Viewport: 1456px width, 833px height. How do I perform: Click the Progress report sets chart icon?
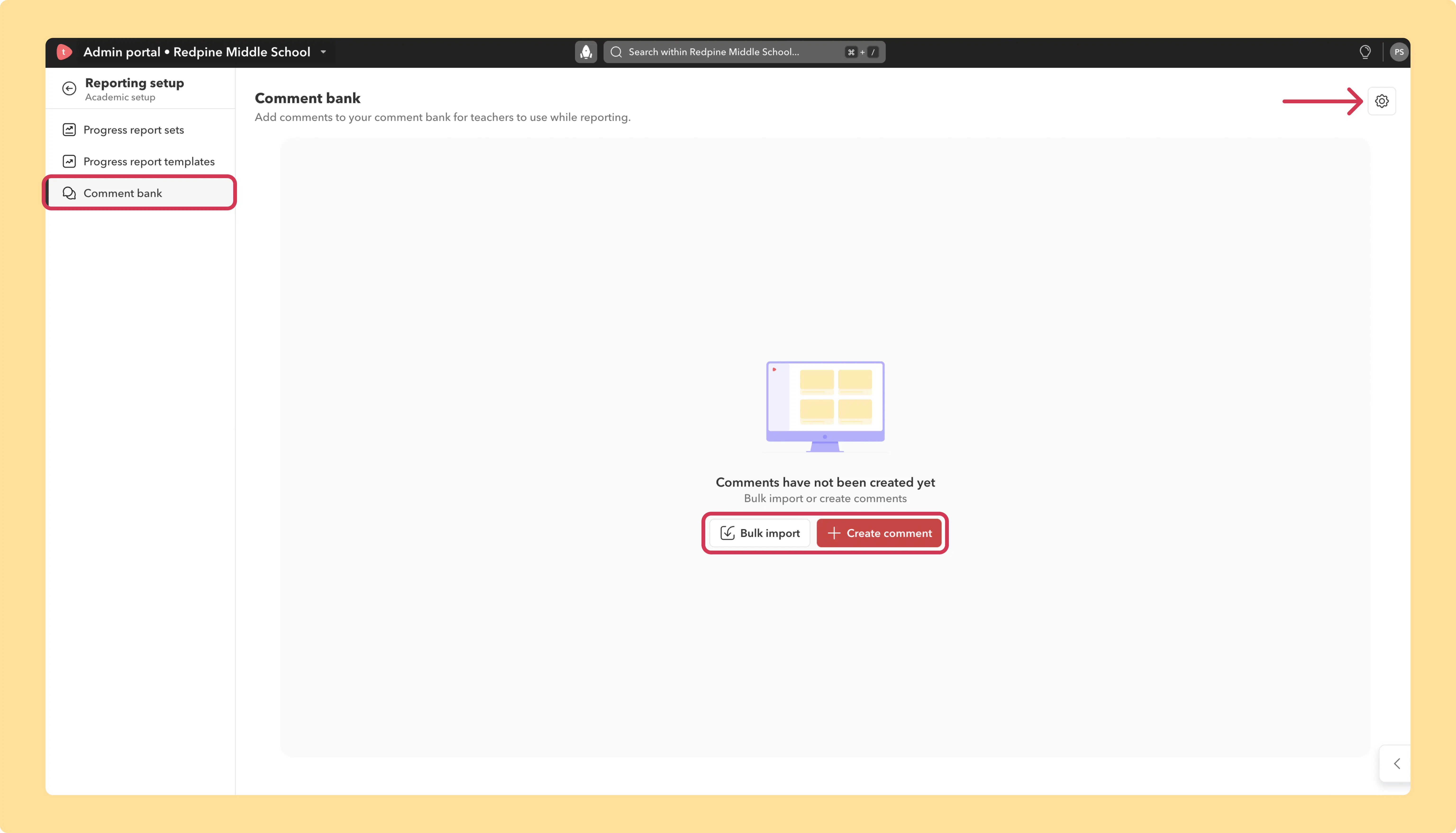(69, 130)
